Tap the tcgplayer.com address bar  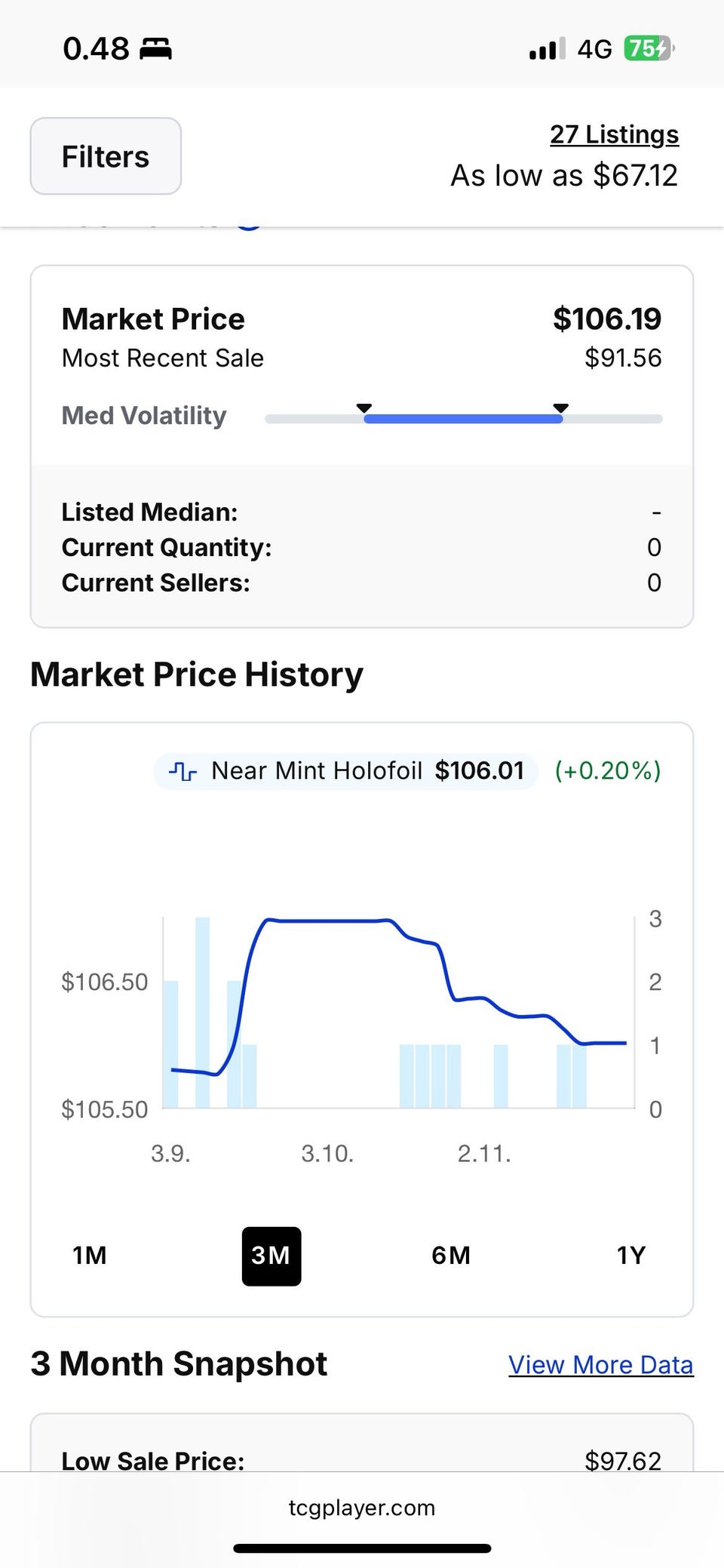coord(362,1508)
